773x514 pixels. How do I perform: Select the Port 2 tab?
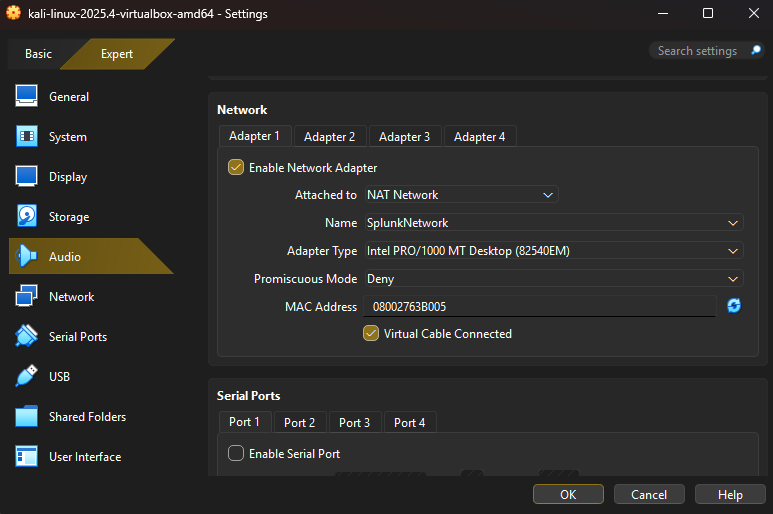299,423
